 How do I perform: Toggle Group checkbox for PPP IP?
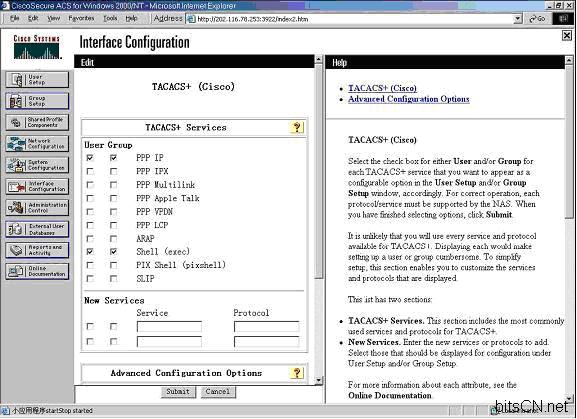point(113,158)
